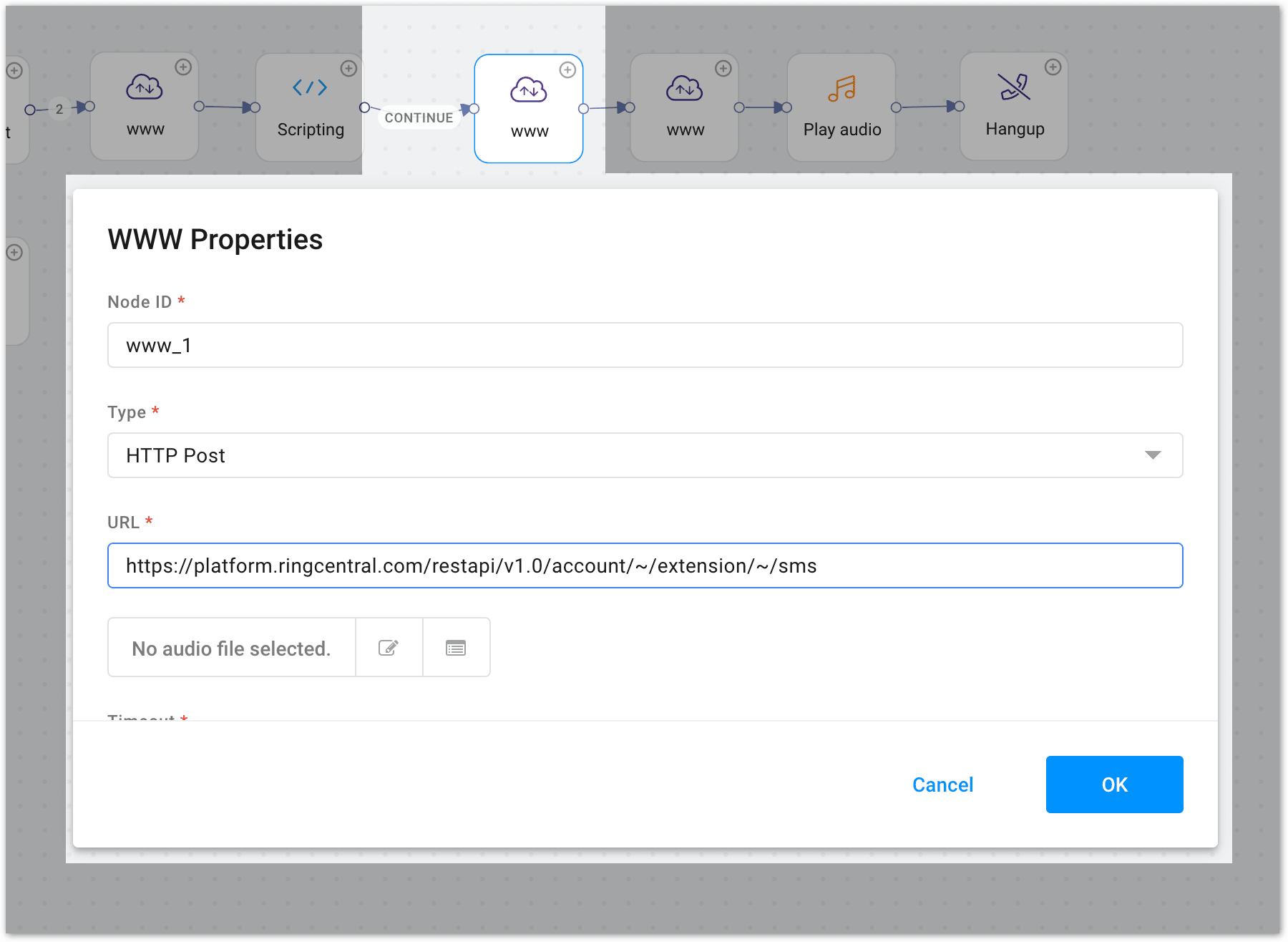This screenshot has width=1288, height=942.
Task: Click inside the Node ID field
Action: coord(644,345)
